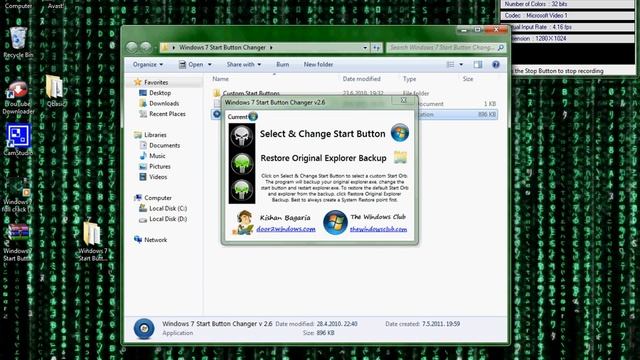Click the Kishan Bagaria cartoon avatar
This screenshot has width=640, height=360.
(243, 222)
